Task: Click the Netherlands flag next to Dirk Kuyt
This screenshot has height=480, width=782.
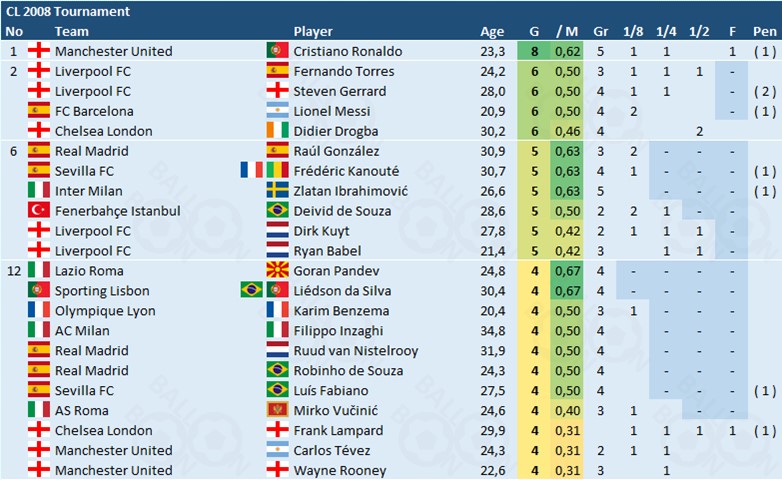Action: (x=278, y=231)
